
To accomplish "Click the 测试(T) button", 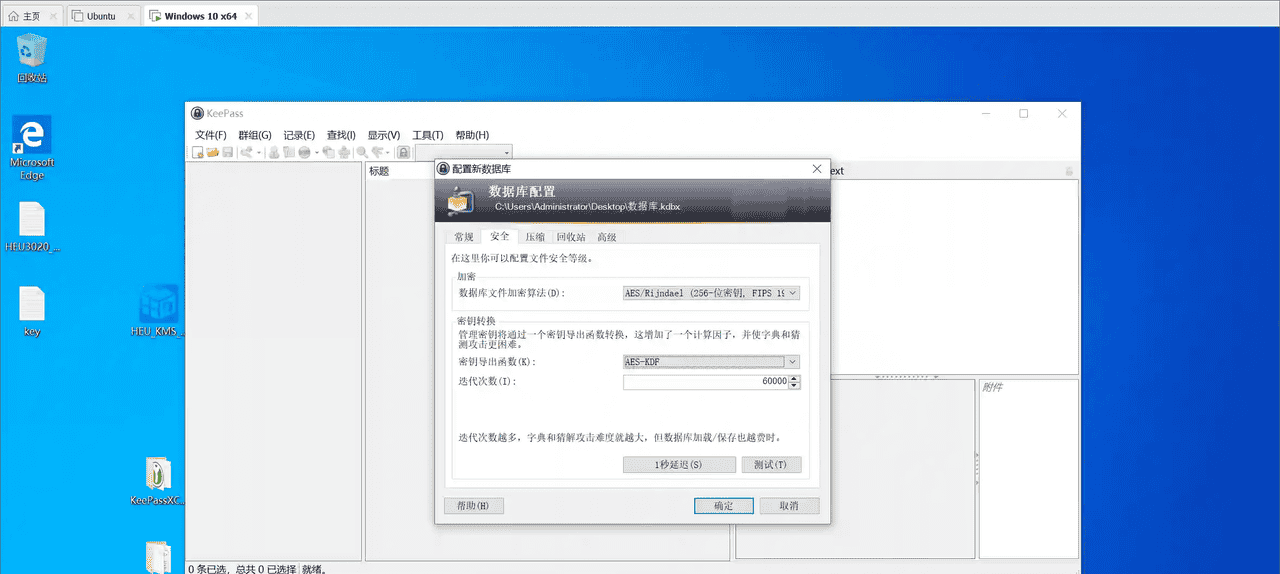I will 771,465.
